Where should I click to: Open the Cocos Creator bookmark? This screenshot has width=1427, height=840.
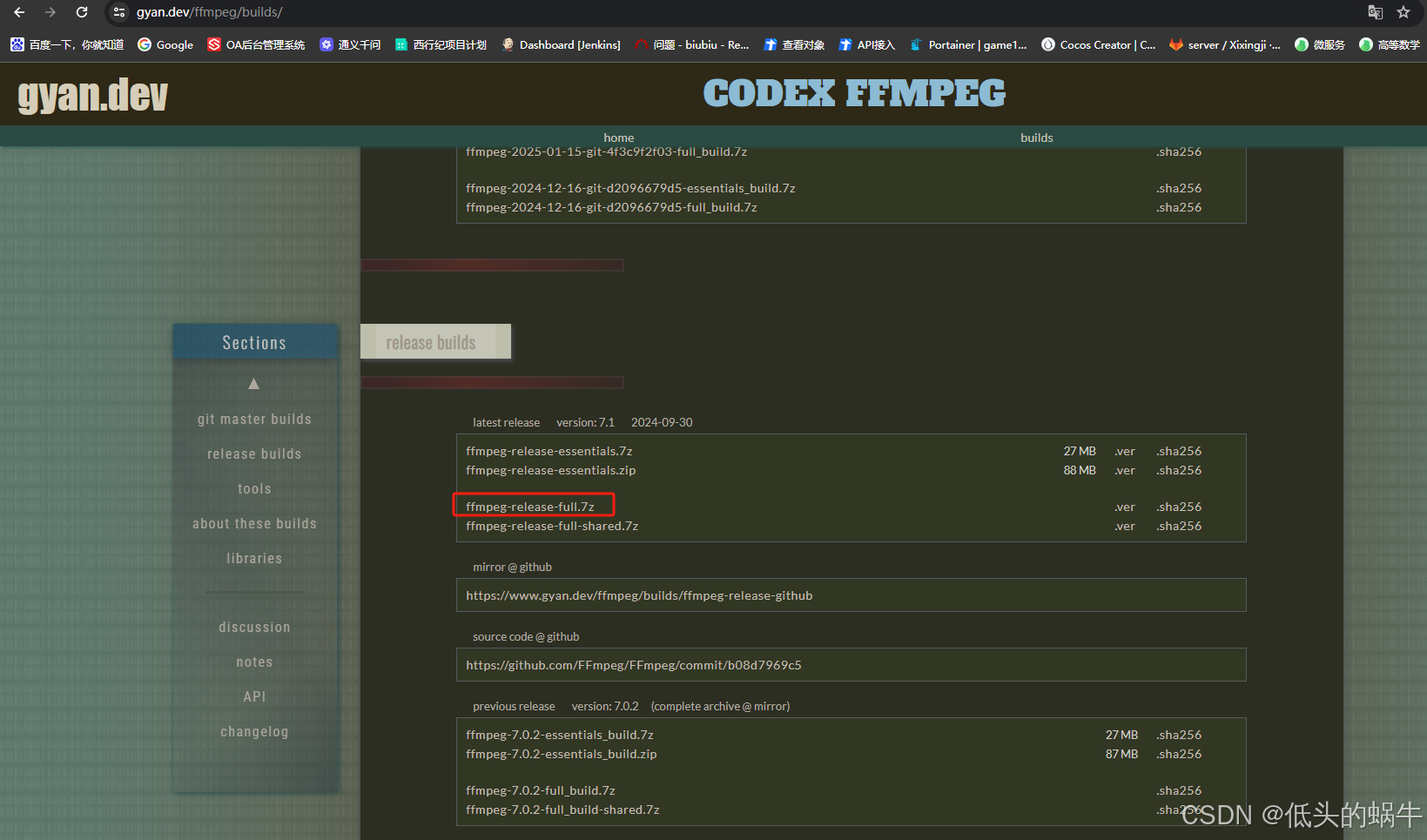(1099, 44)
